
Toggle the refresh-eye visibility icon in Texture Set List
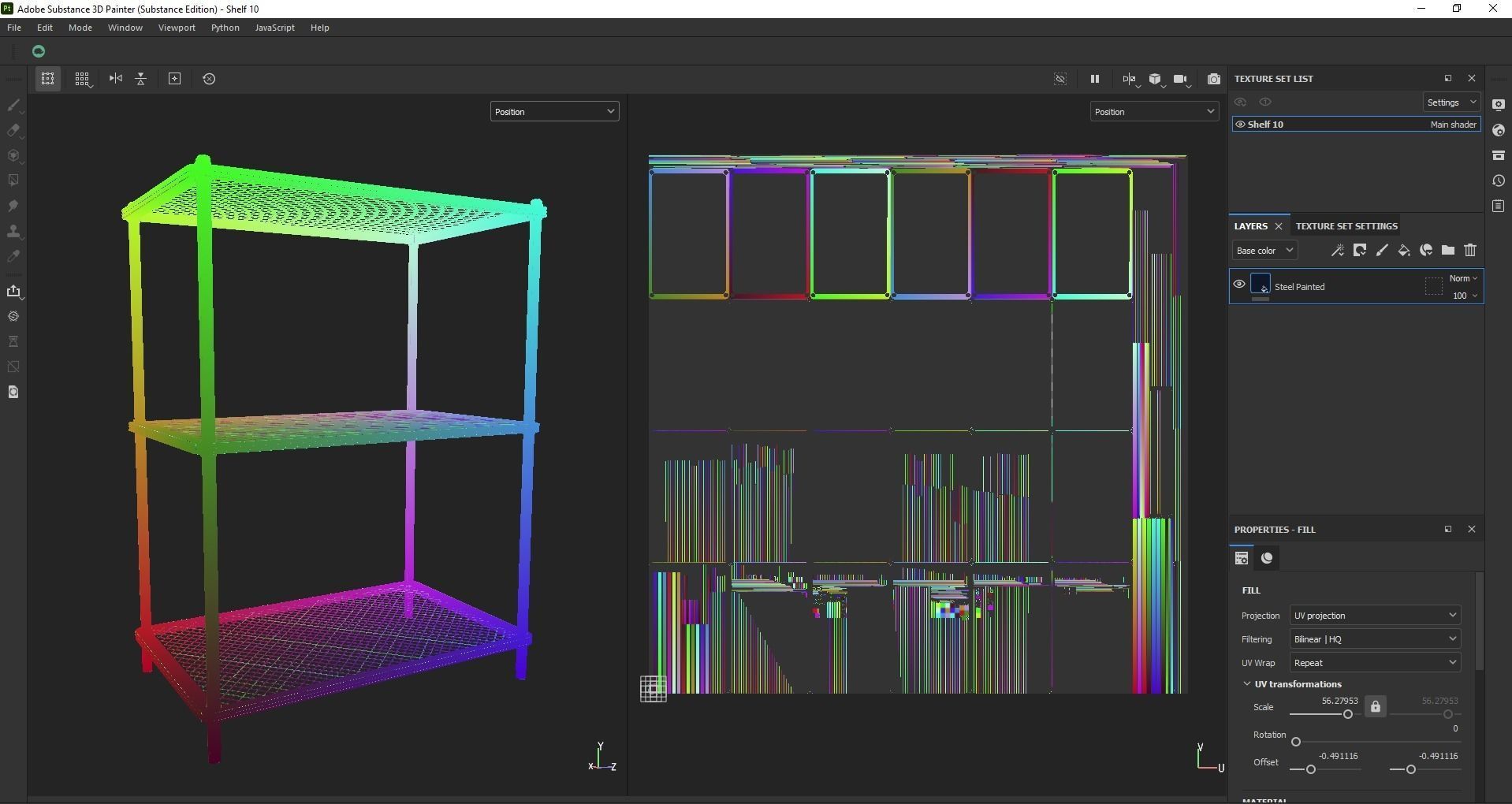tap(1240, 102)
